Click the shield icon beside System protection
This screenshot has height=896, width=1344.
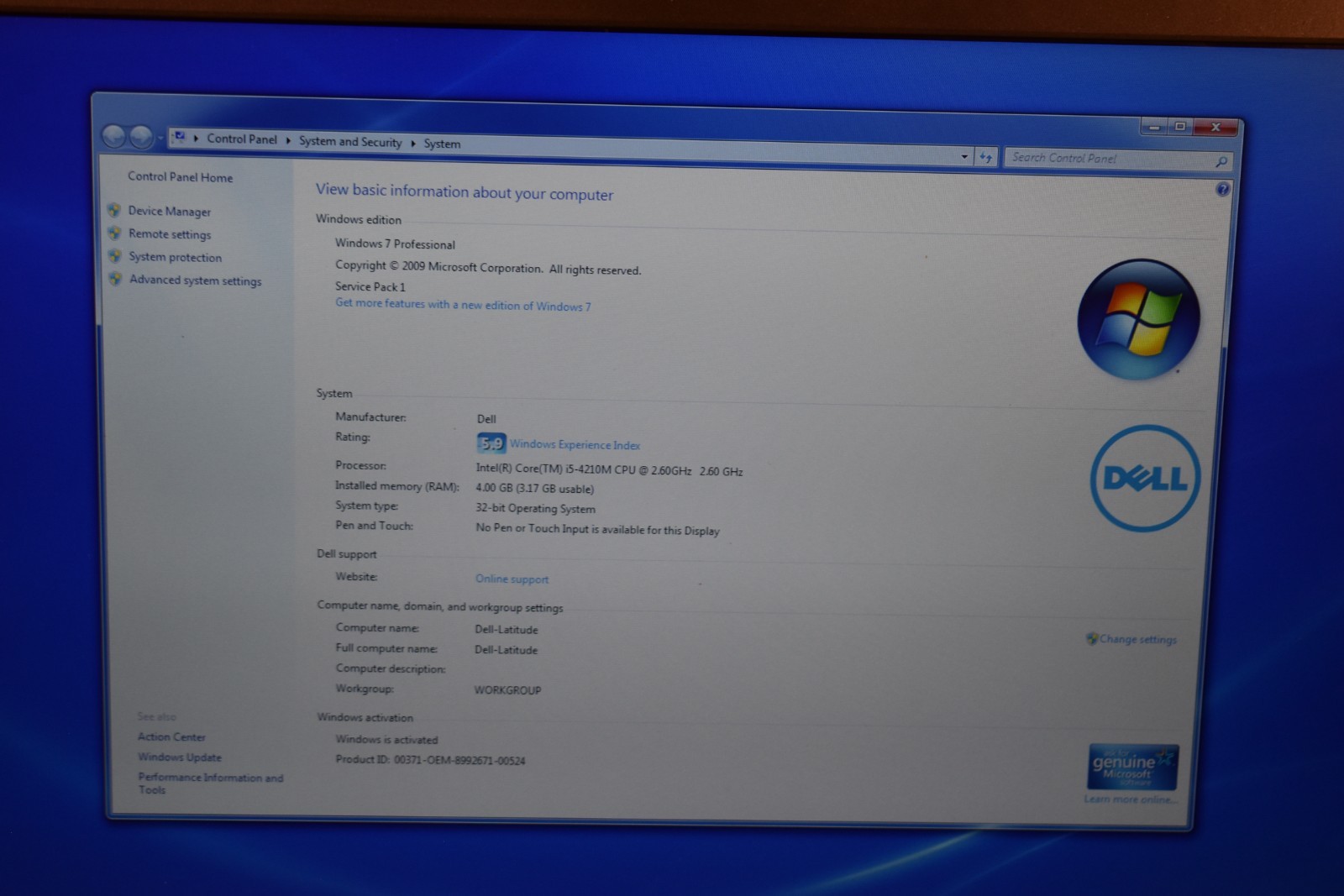115,256
